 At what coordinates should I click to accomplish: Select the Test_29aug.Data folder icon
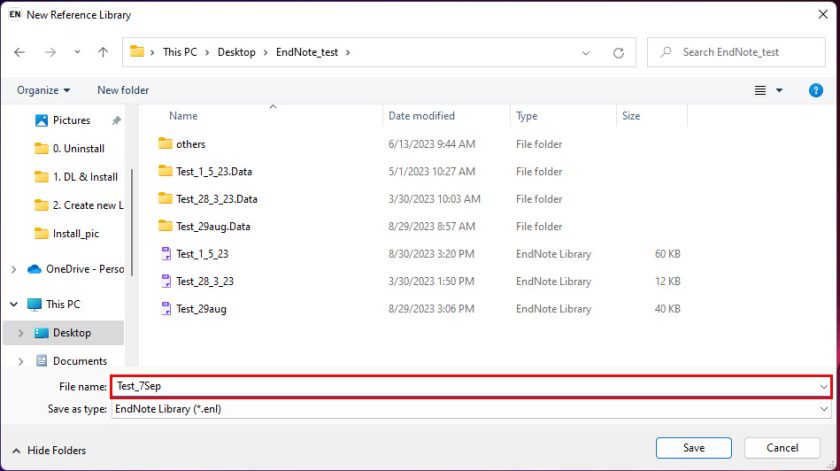click(166, 226)
